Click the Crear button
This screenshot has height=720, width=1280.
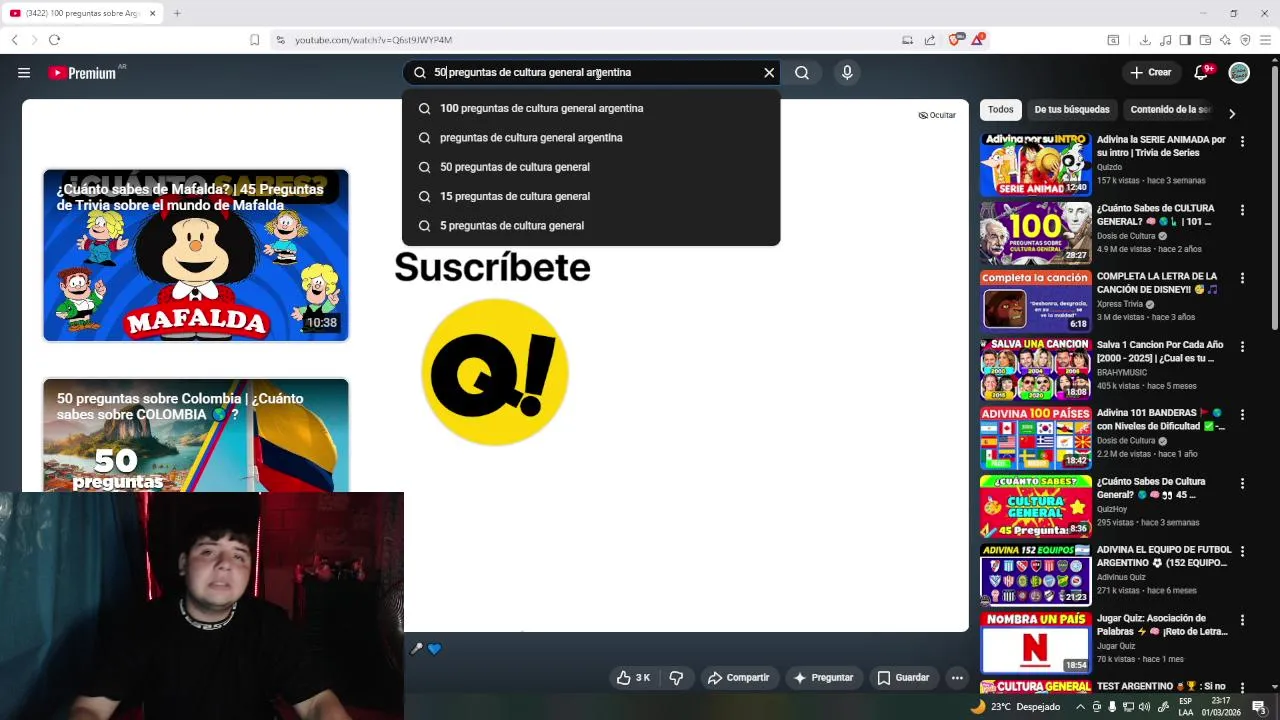[1151, 72]
